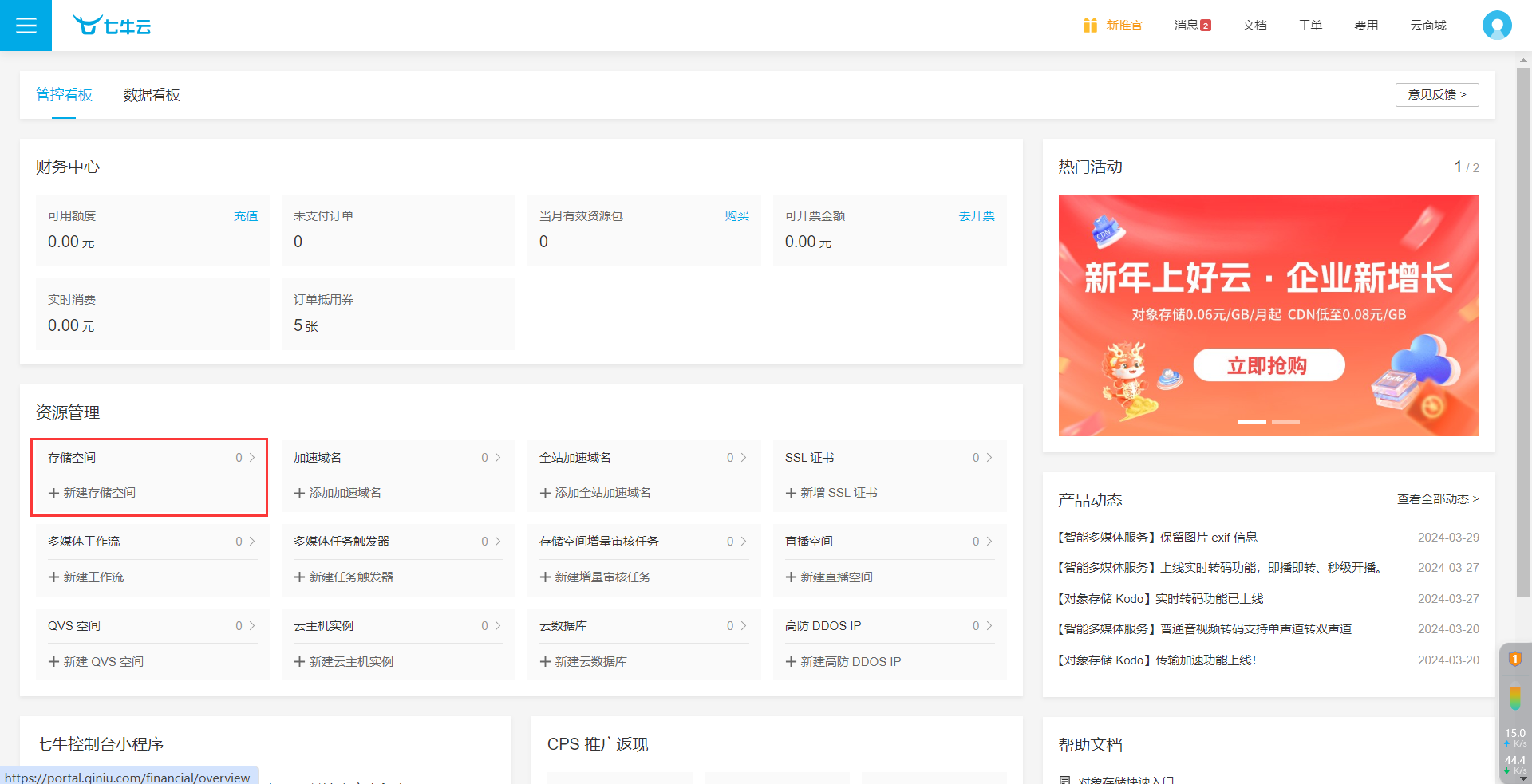The width and height of the screenshot is (1532, 784).
Task: Expand the 存储空间 row chevron
Action: 252,457
